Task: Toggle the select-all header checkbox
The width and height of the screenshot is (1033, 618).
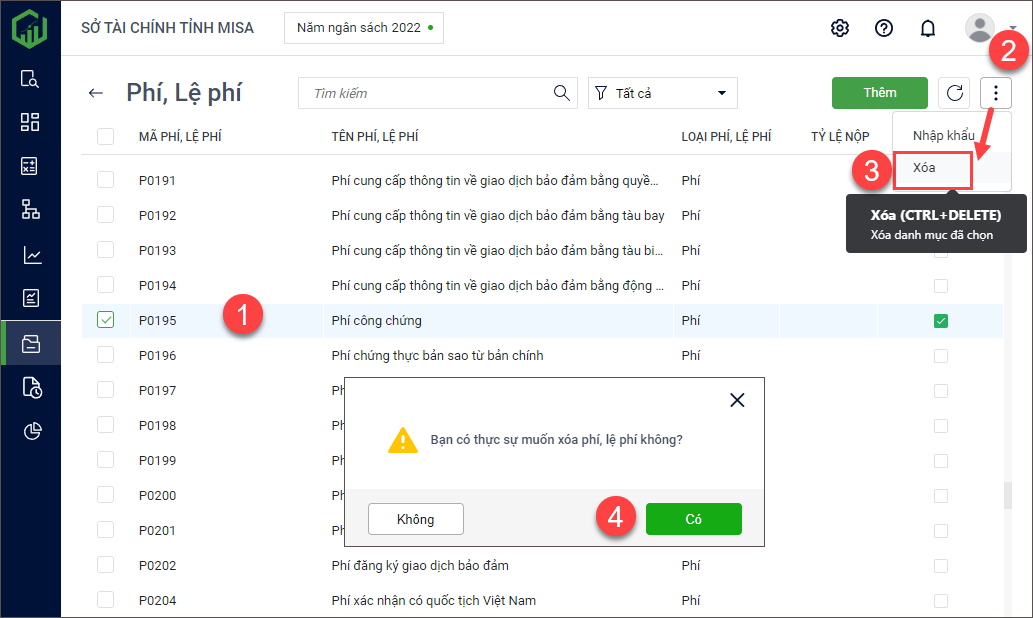Action: tap(106, 136)
